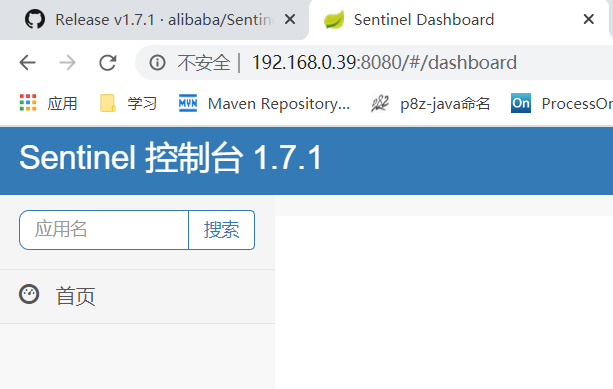Reload the page with the refresh icon

[108, 63]
